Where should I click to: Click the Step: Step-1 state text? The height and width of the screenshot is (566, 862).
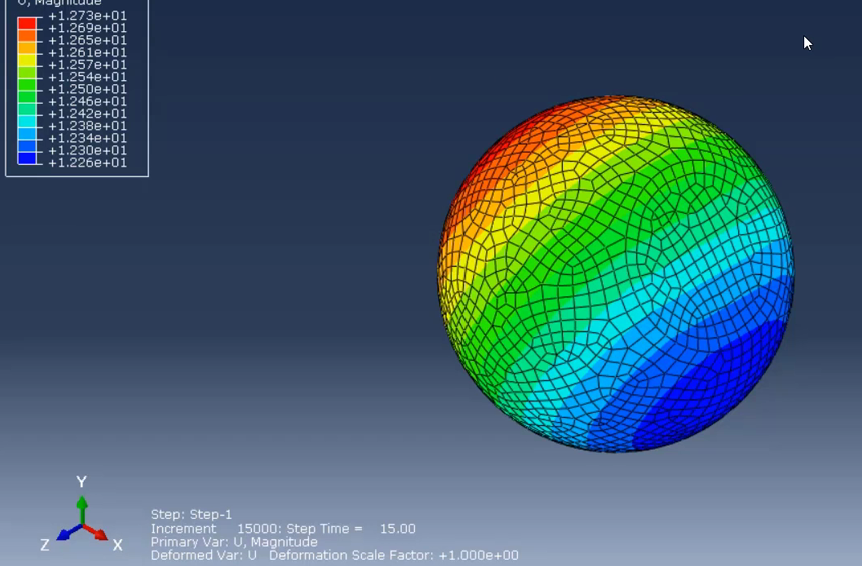pyautogui.click(x=191, y=514)
